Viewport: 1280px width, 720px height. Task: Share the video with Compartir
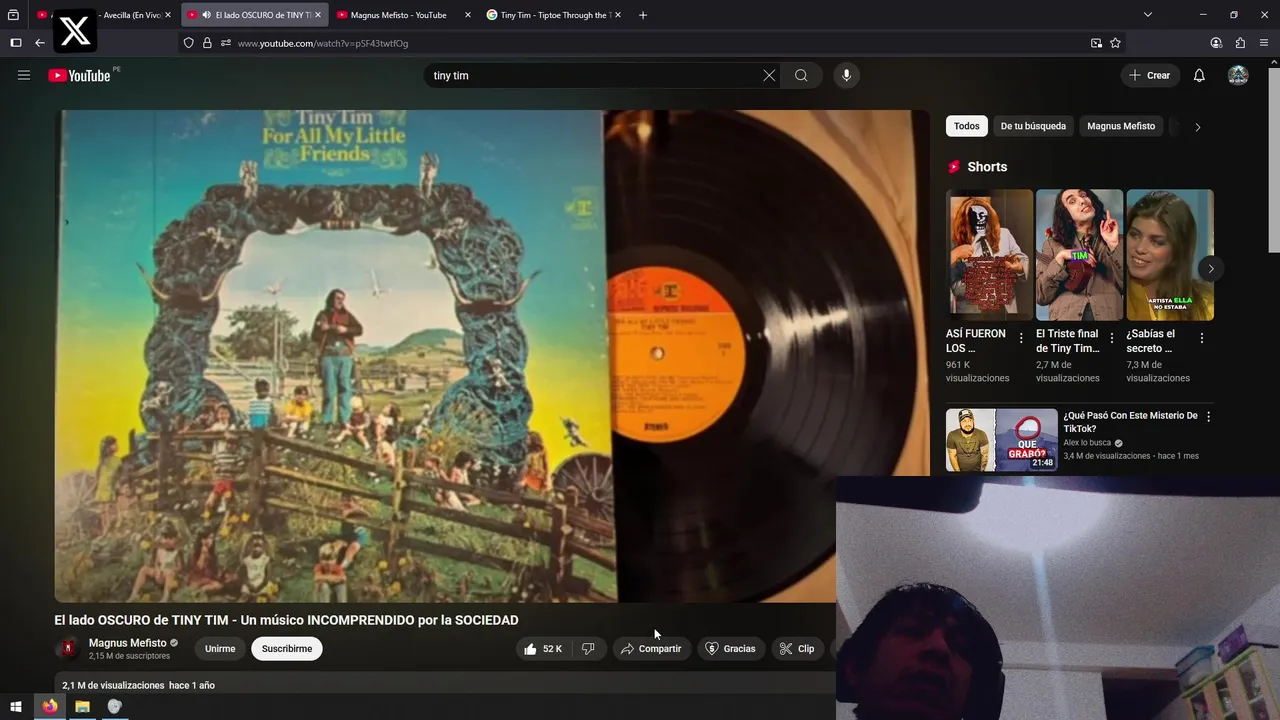650,649
